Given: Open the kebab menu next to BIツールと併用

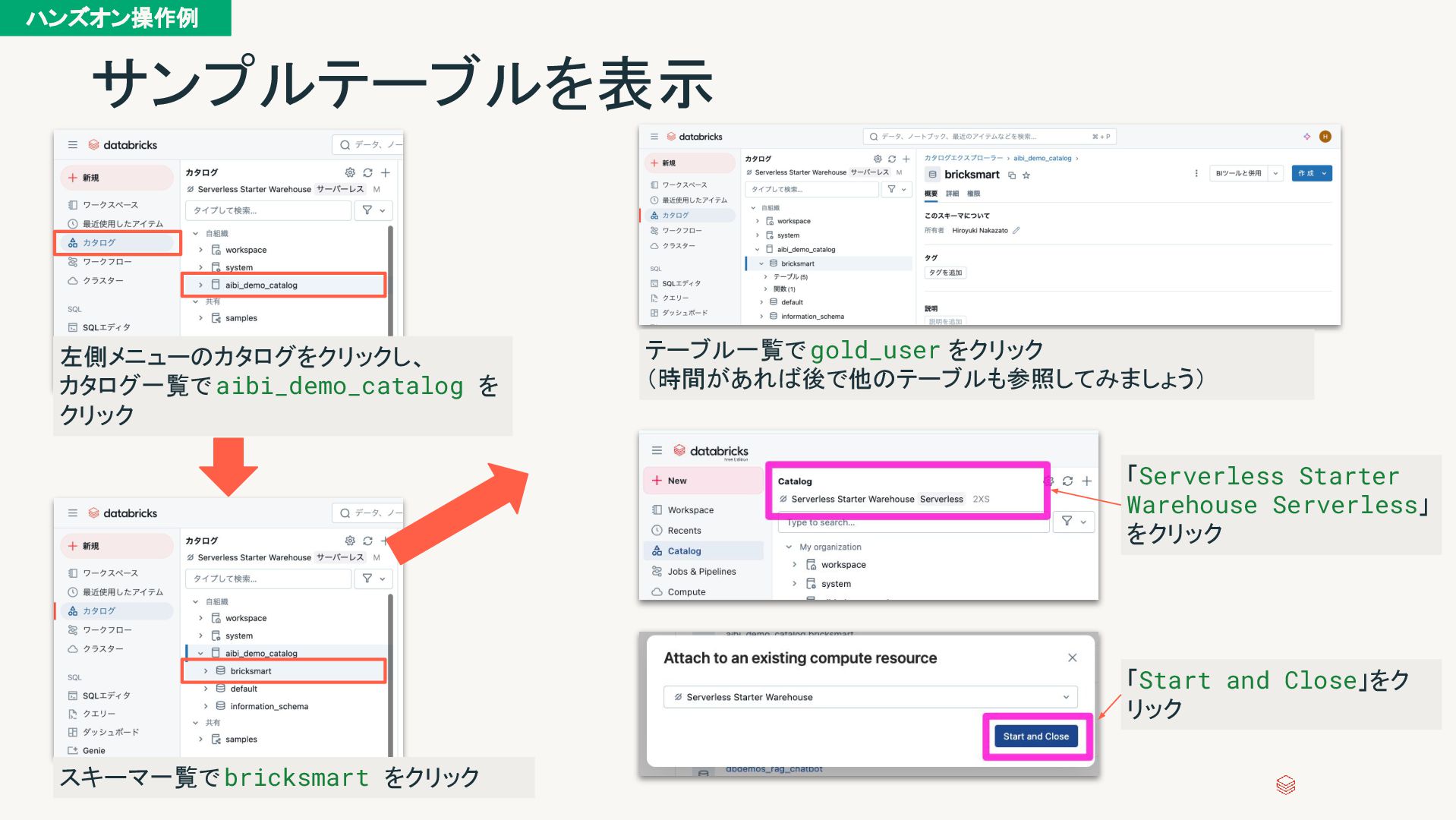Looking at the screenshot, I should (x=1196, y=173).
